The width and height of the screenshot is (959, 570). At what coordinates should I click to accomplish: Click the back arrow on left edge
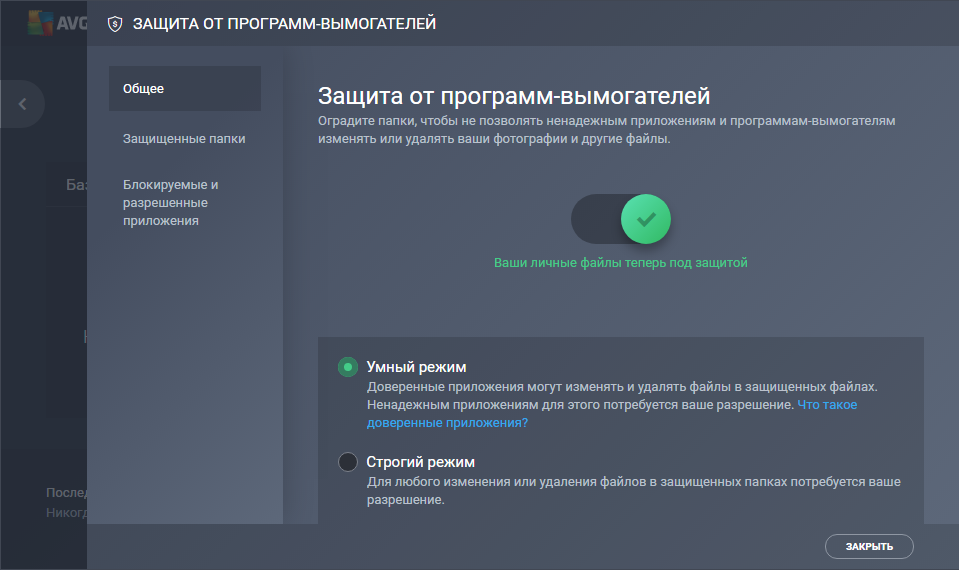(23, 104)
